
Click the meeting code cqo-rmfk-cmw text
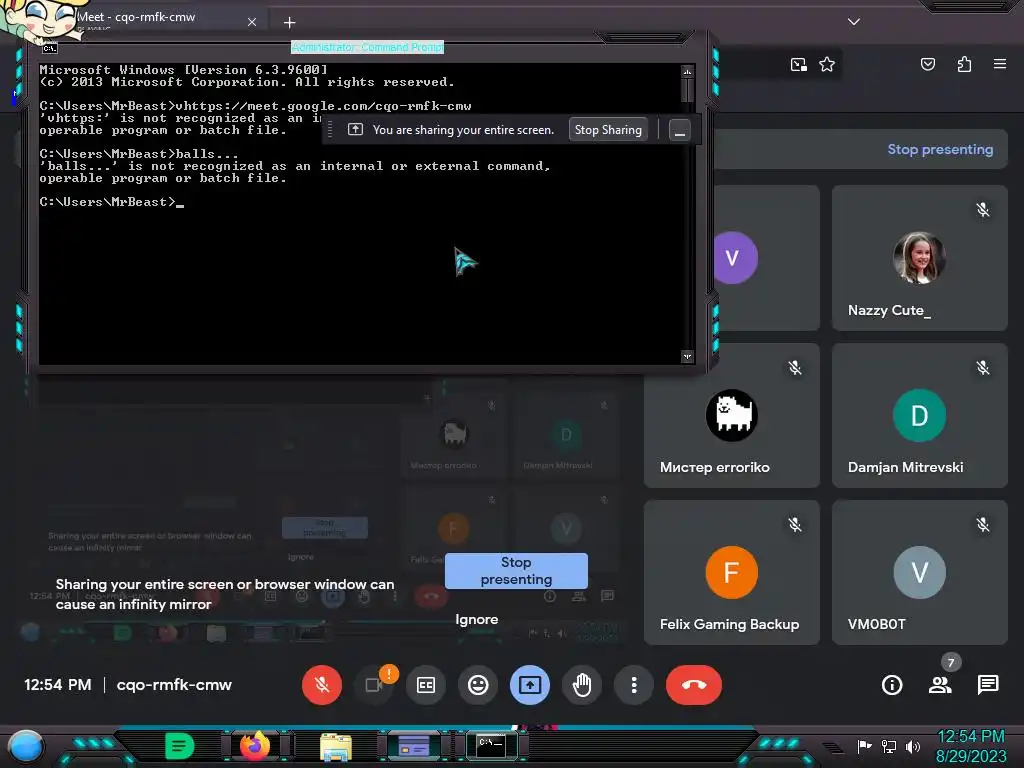174,685
